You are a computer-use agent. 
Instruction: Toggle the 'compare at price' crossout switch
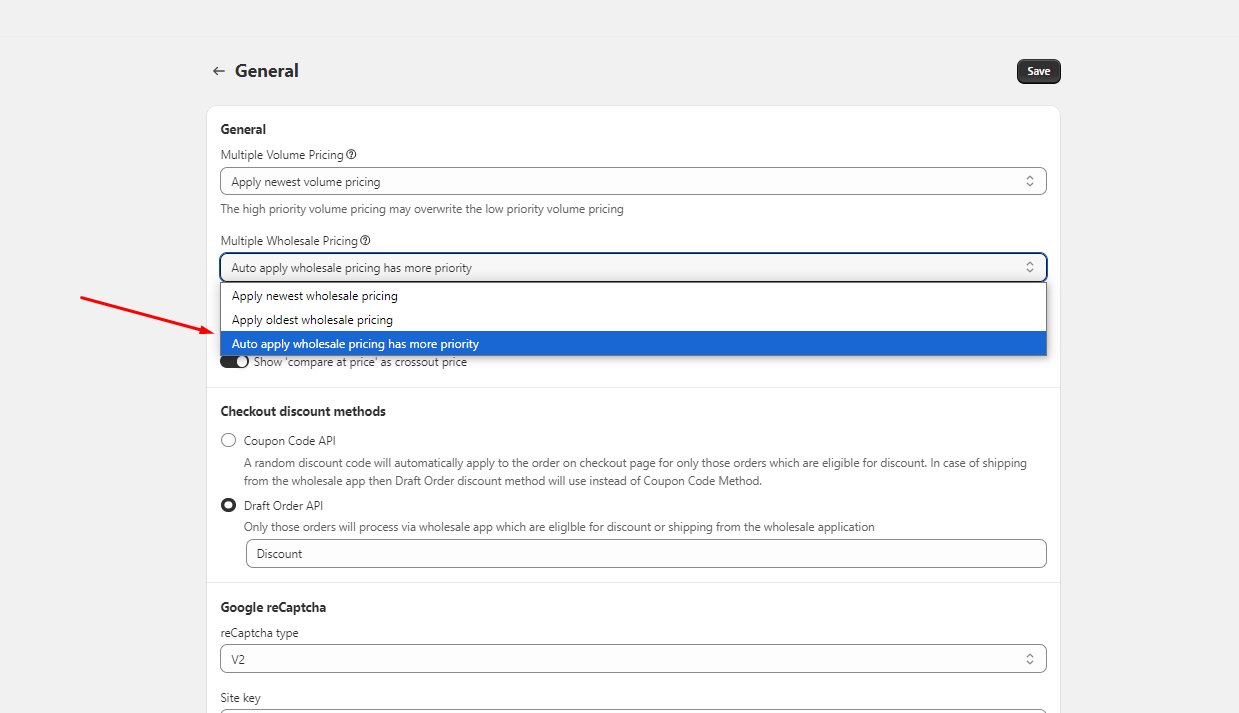[x=234, y=362]
